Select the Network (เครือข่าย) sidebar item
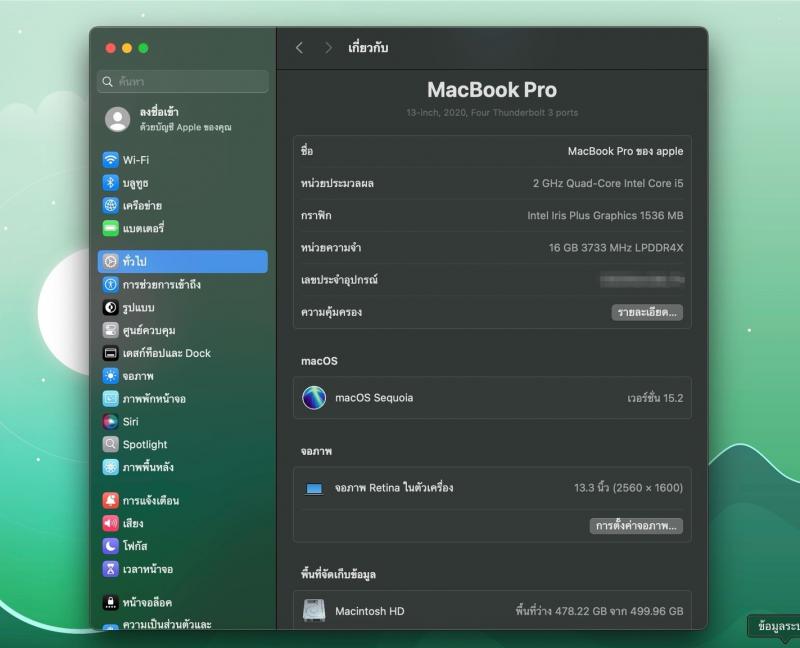 click(183, 206)
